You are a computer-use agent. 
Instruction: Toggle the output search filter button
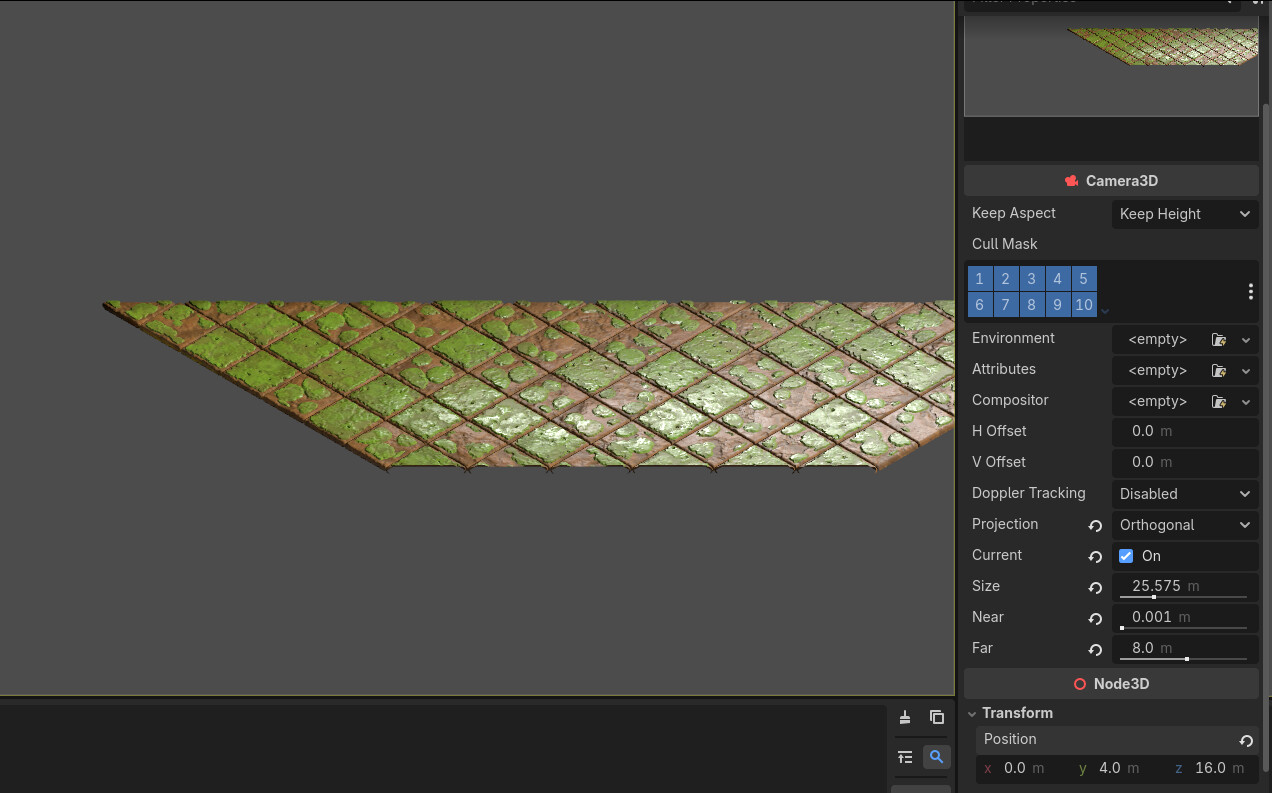[936, 757]
